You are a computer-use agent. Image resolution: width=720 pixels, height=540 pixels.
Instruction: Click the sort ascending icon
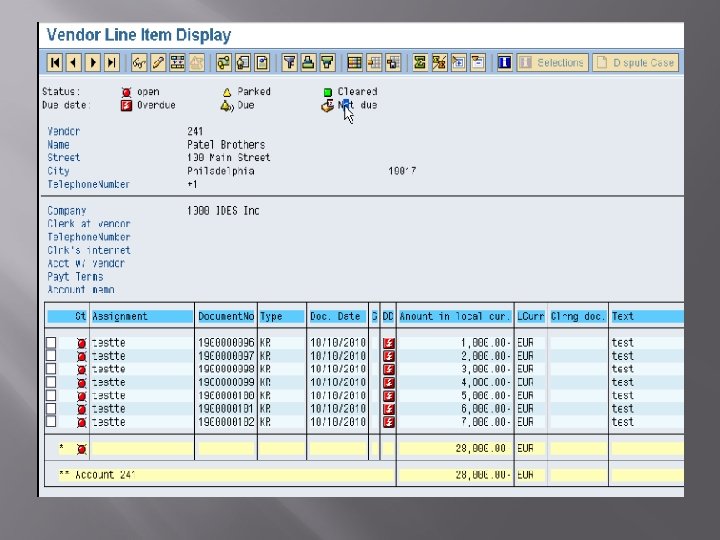pyautogui.click(x=308, y=63)
